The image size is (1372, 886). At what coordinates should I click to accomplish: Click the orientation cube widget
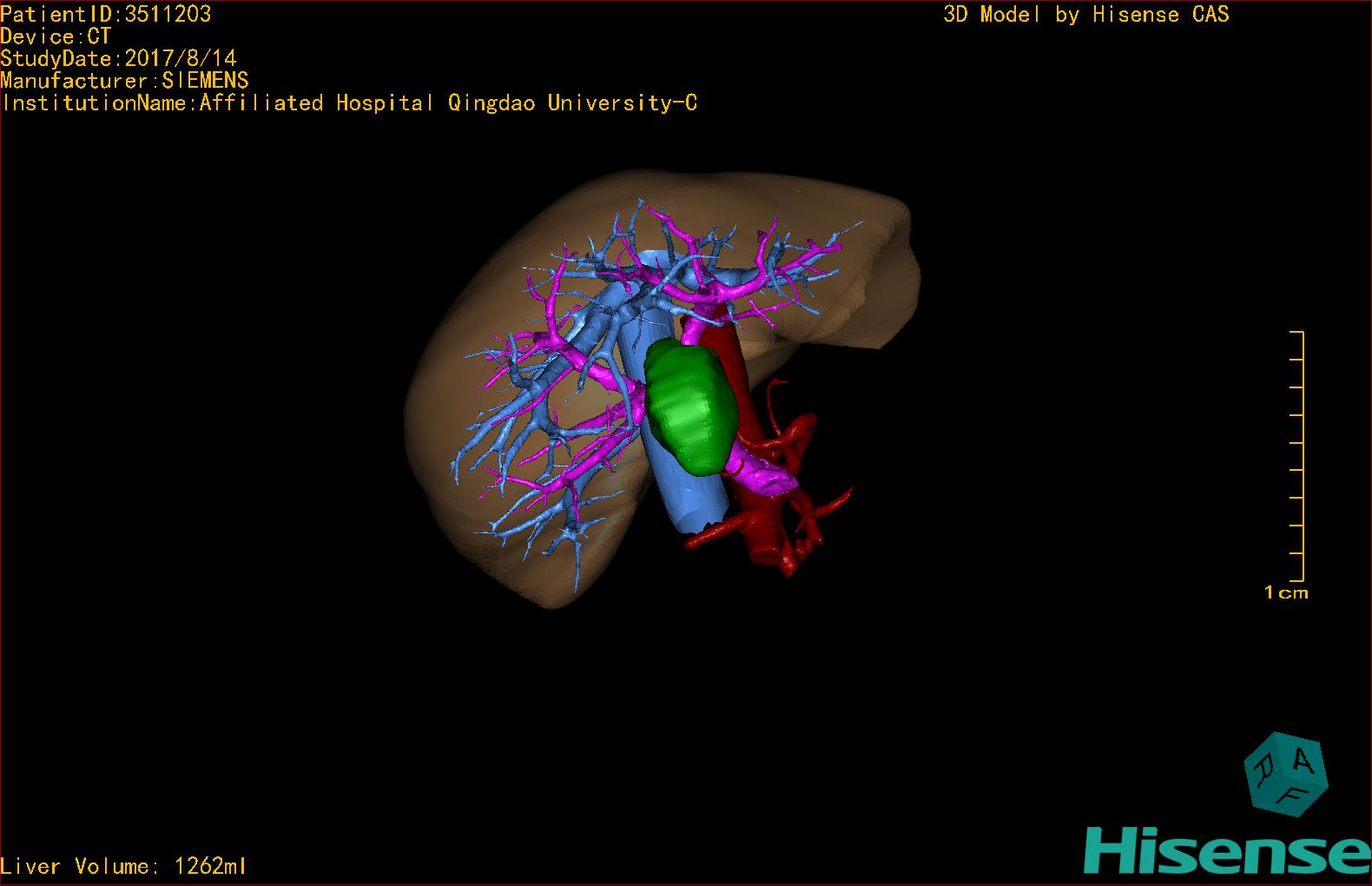[1285, 773]
